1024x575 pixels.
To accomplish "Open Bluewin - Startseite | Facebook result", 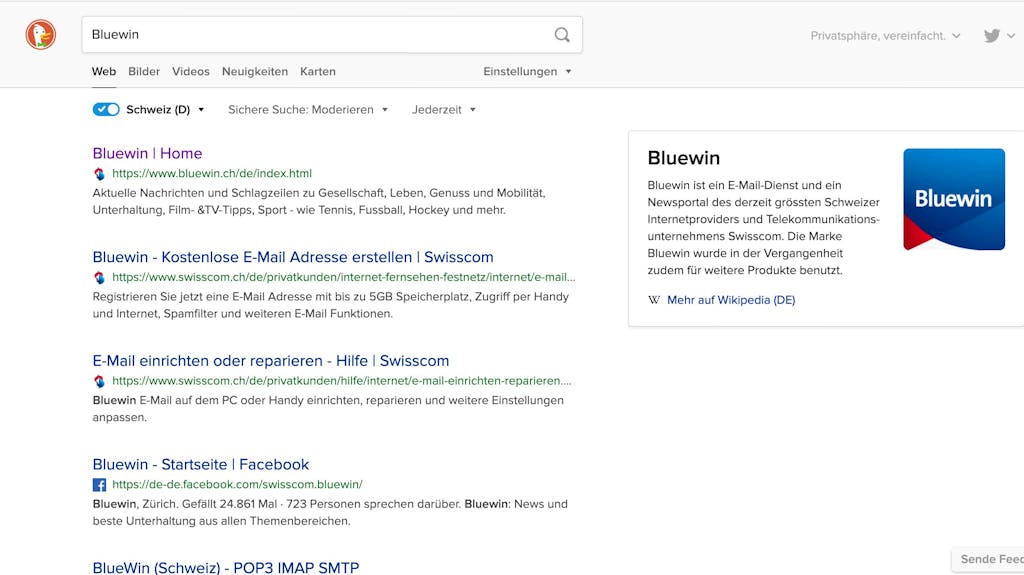I will tap(200, 465).
